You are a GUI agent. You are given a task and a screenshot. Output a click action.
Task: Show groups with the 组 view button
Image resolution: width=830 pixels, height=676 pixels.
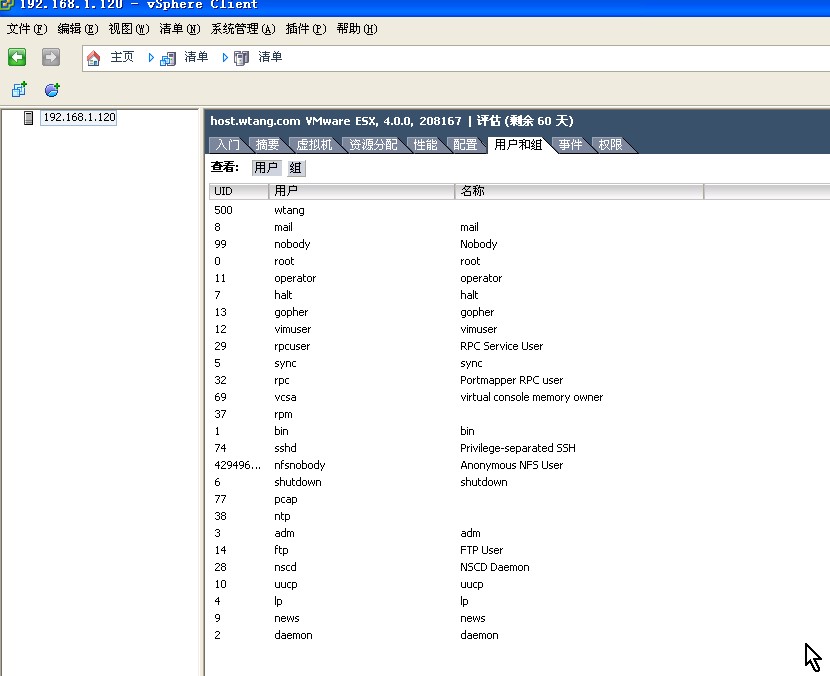coord(295,168)
